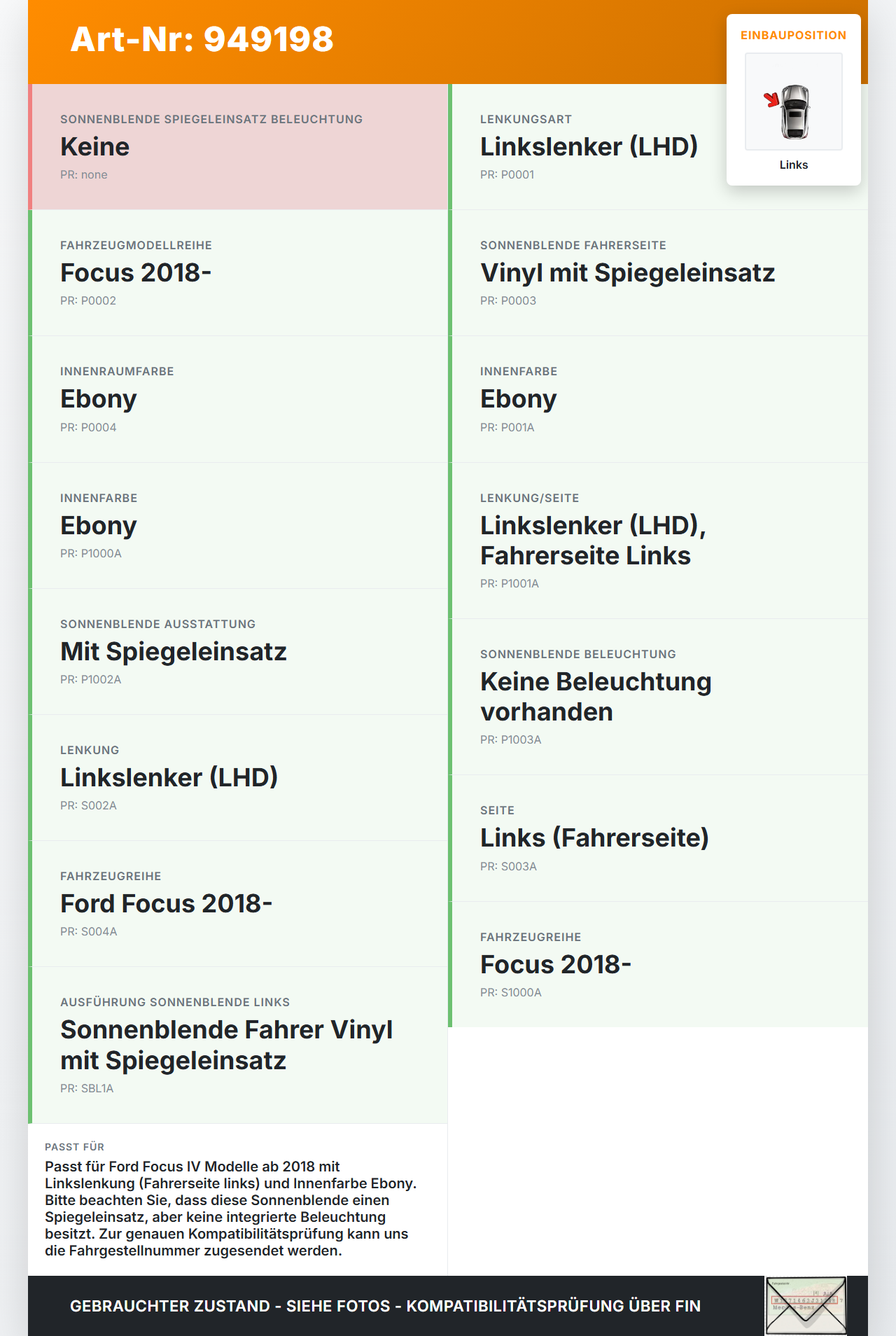896x1336 pixels.
Task: Click the Passt für description text
Action: click(231, 1209)
